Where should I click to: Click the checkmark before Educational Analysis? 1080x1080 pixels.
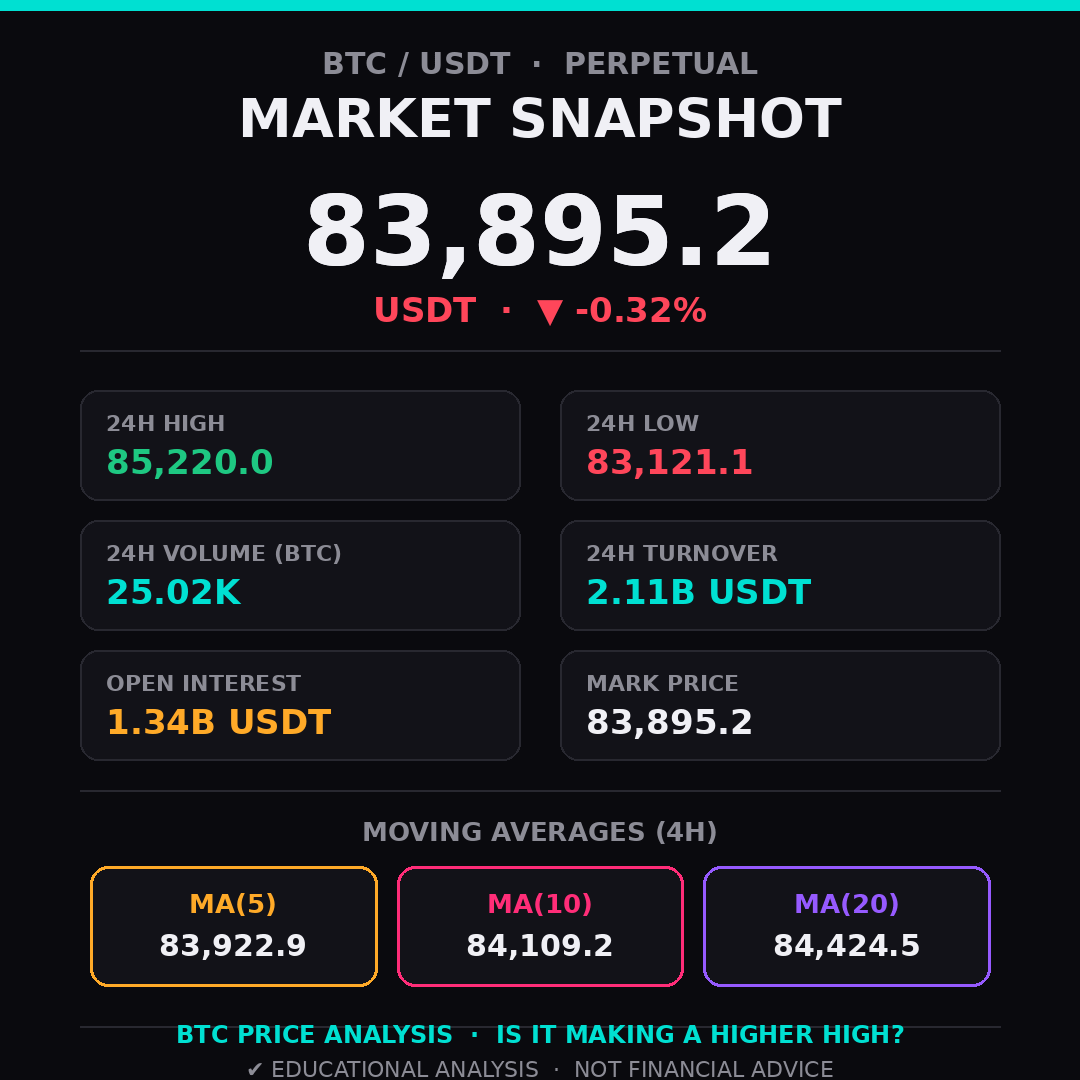click(x=255, y=1069)
